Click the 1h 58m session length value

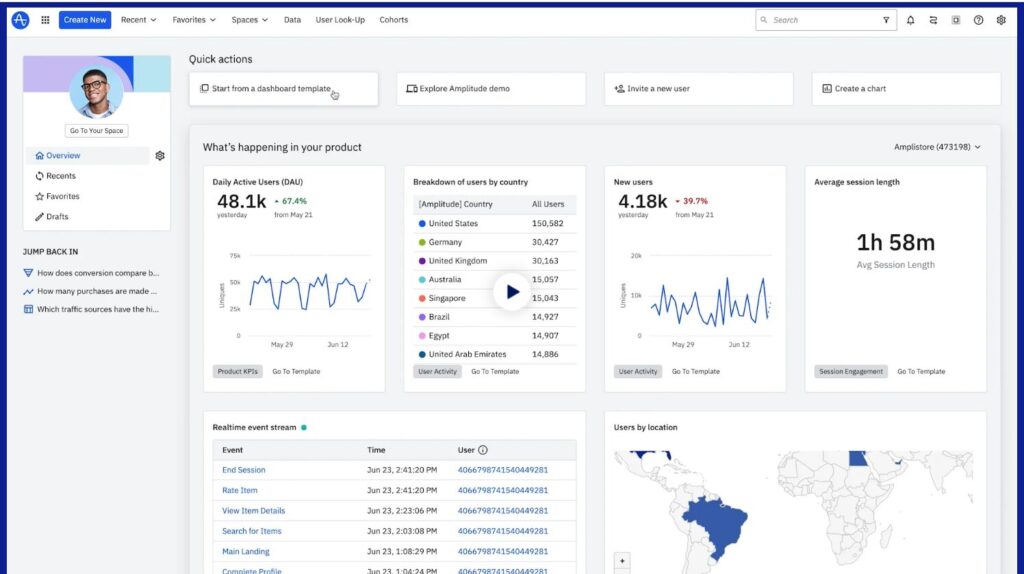(x=895, y=242)
